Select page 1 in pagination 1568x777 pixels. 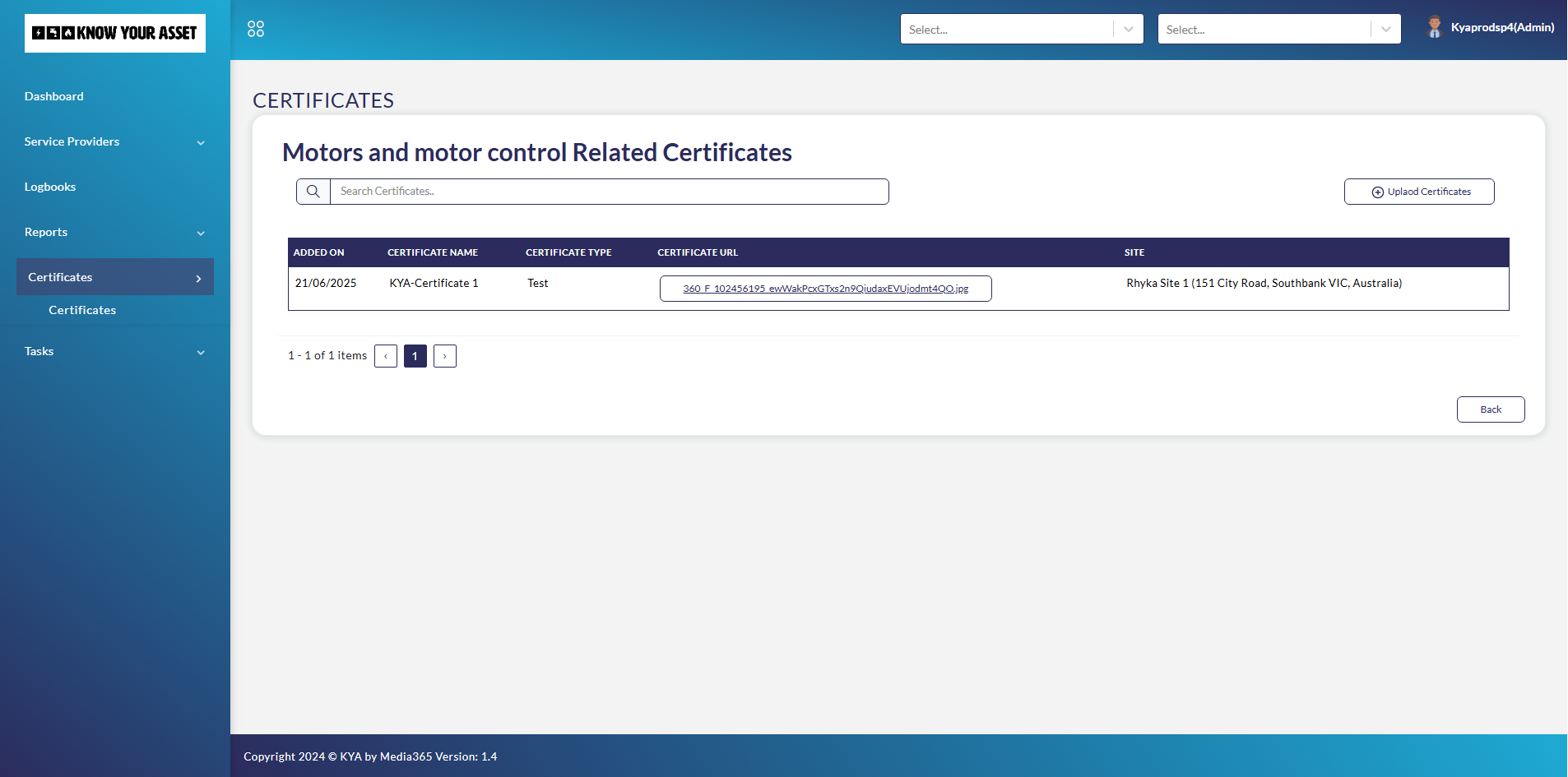415,356
